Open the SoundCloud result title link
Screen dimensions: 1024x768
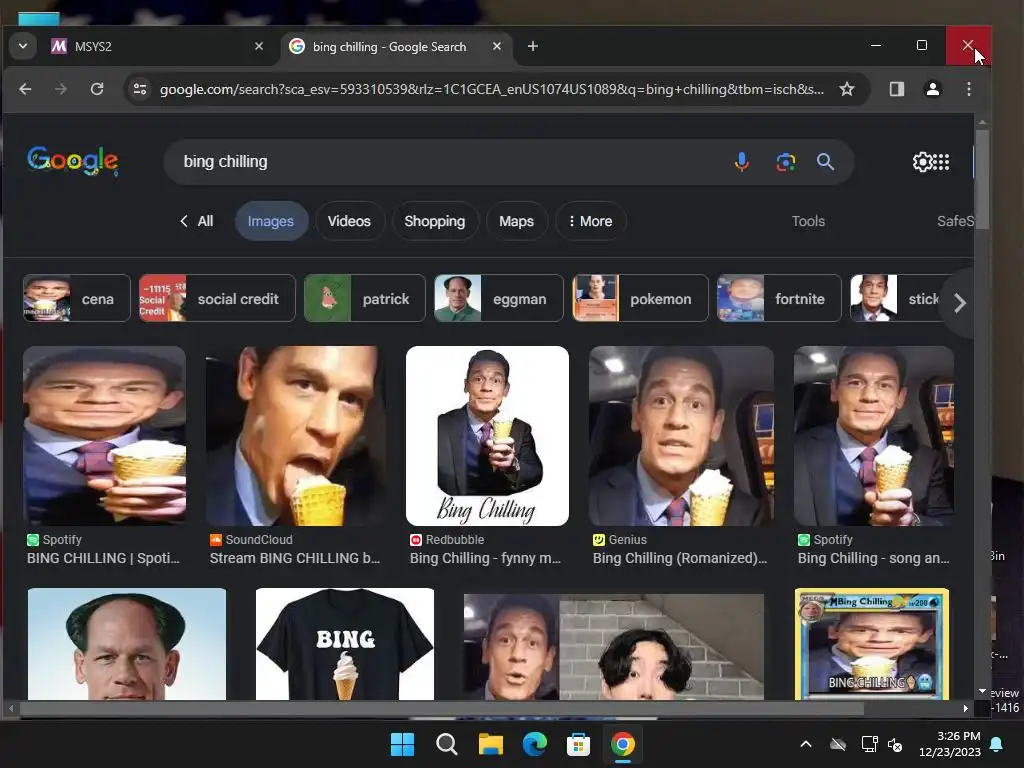[x=295, y=558]
